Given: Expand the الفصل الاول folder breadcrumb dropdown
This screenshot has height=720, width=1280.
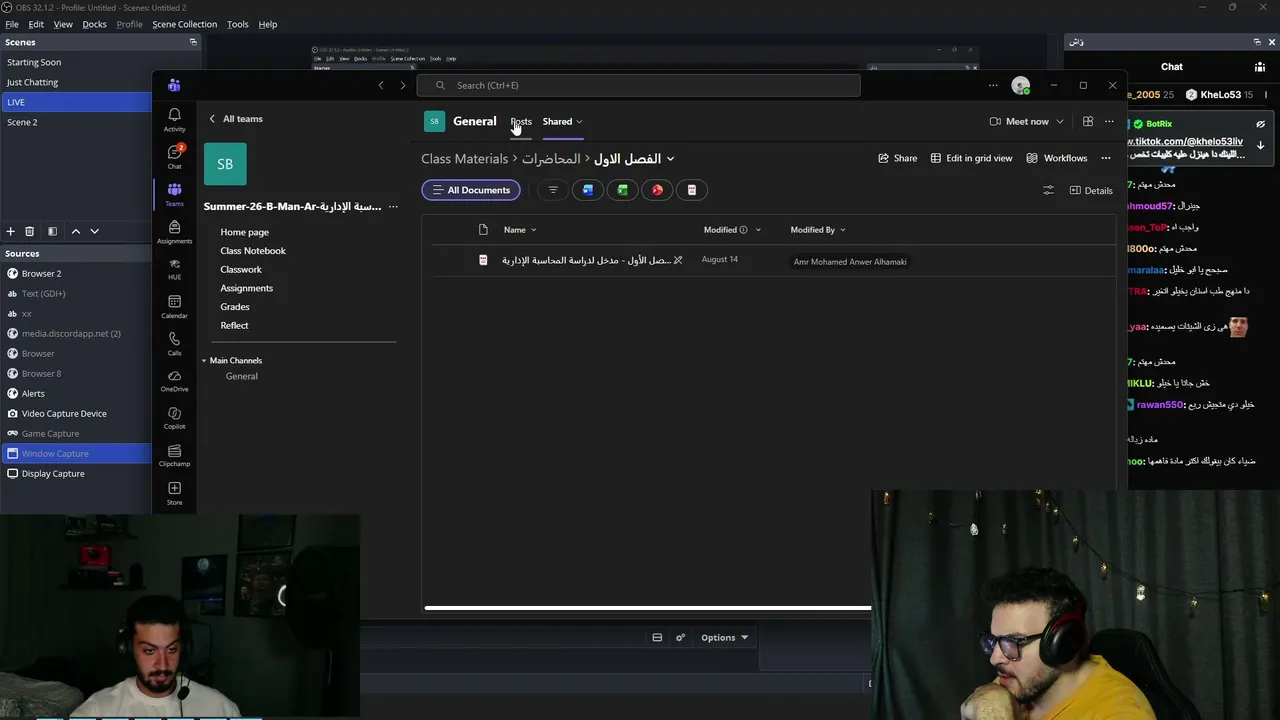Looking at the screenshot, I should [670, 159].
